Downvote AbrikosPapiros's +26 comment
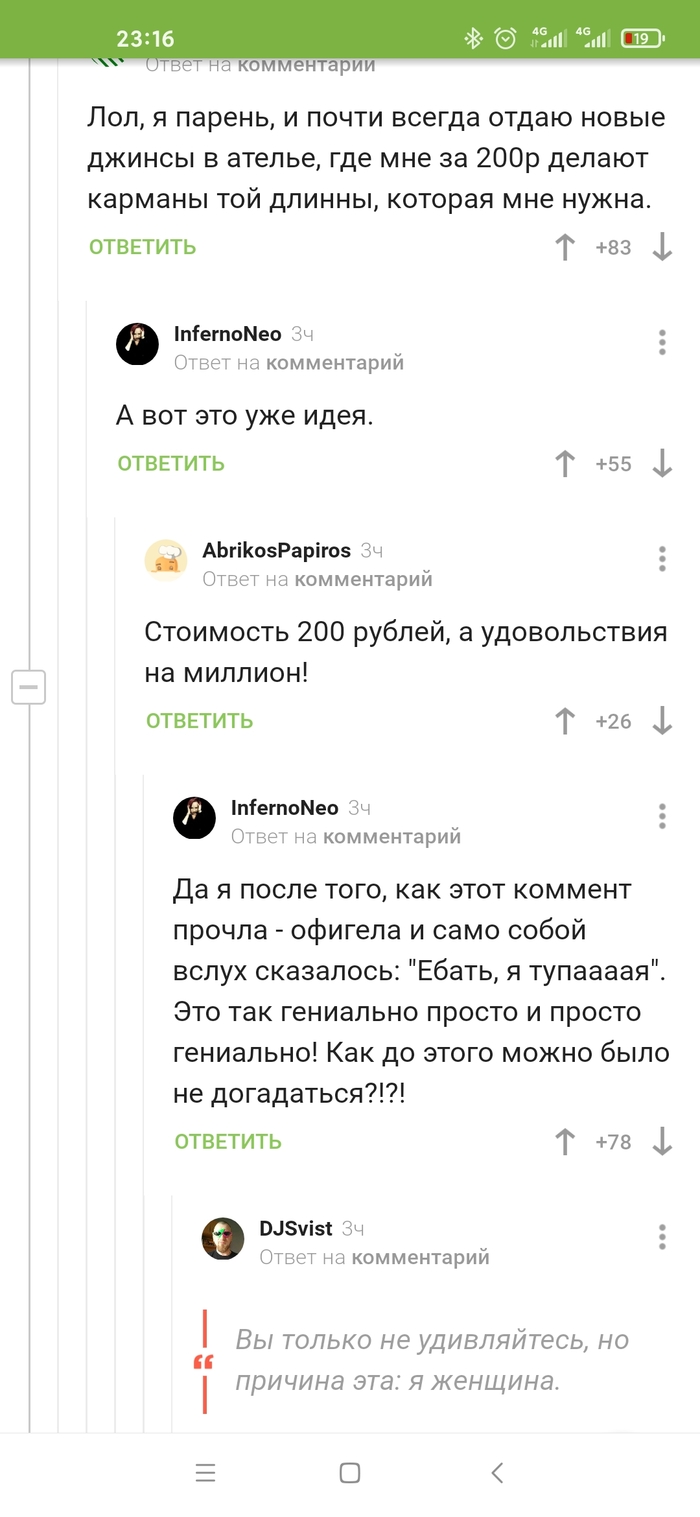The image size is (700, 1517). pos(662,721)
